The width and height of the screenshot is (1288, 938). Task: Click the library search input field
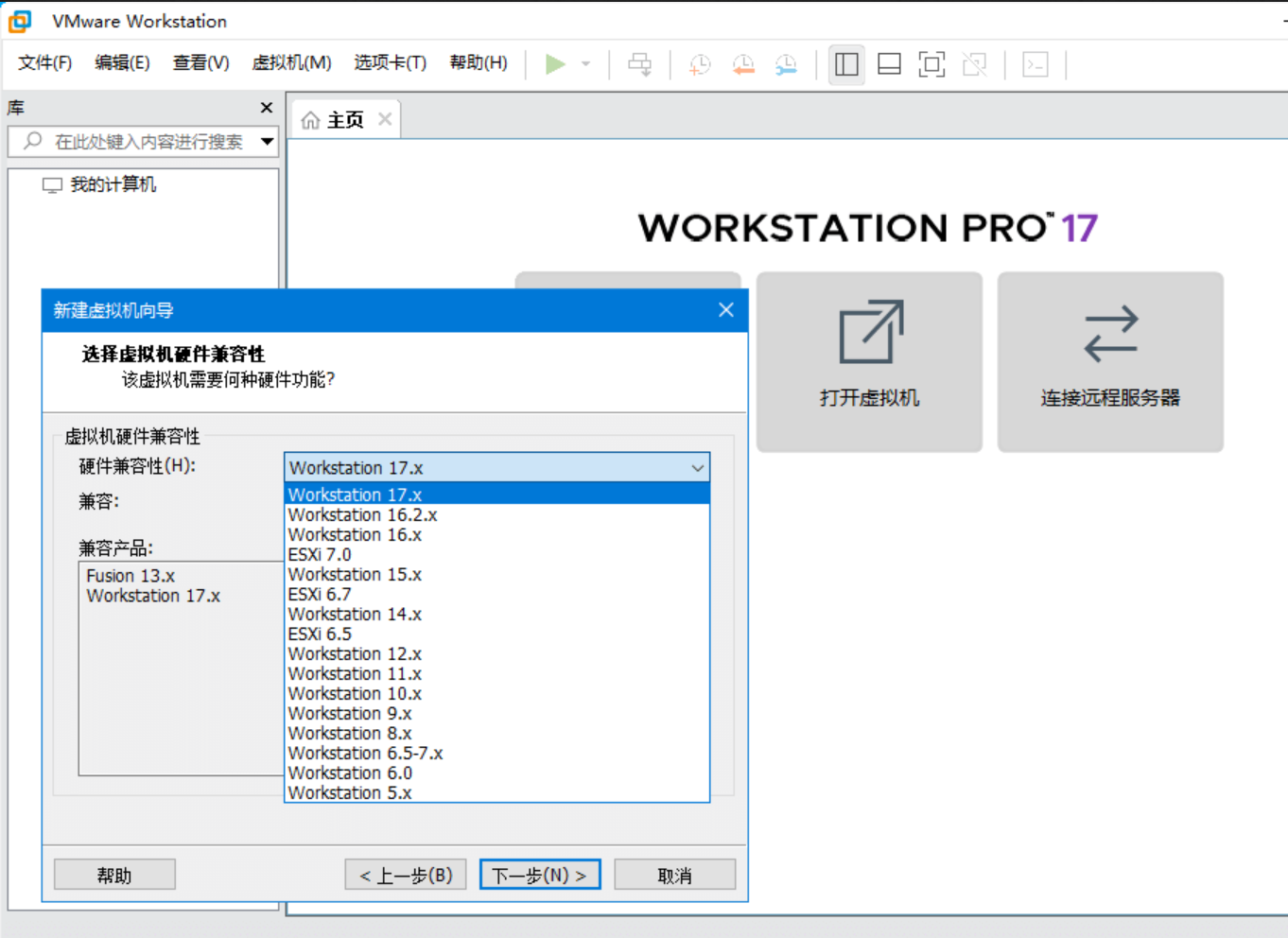point(143,142)
